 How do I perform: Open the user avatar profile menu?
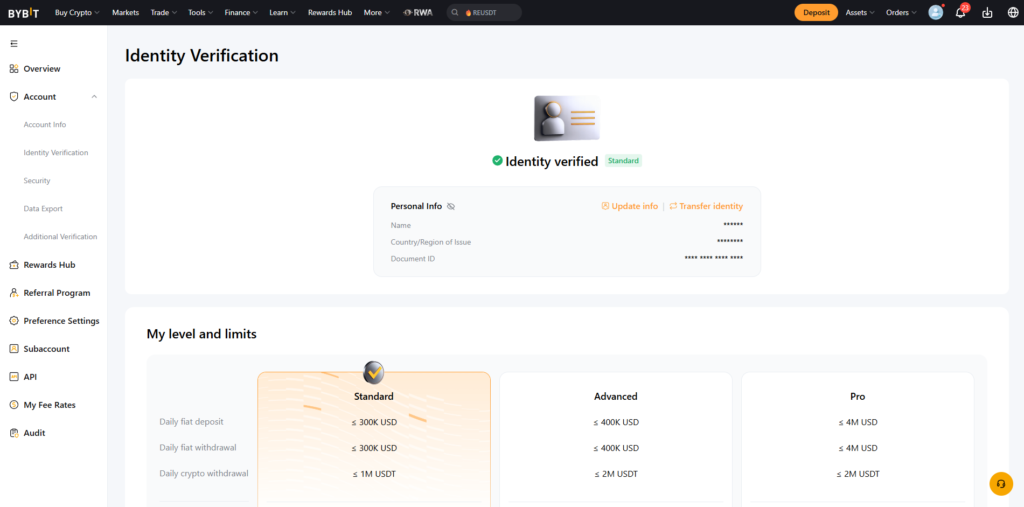coord(936,12)
